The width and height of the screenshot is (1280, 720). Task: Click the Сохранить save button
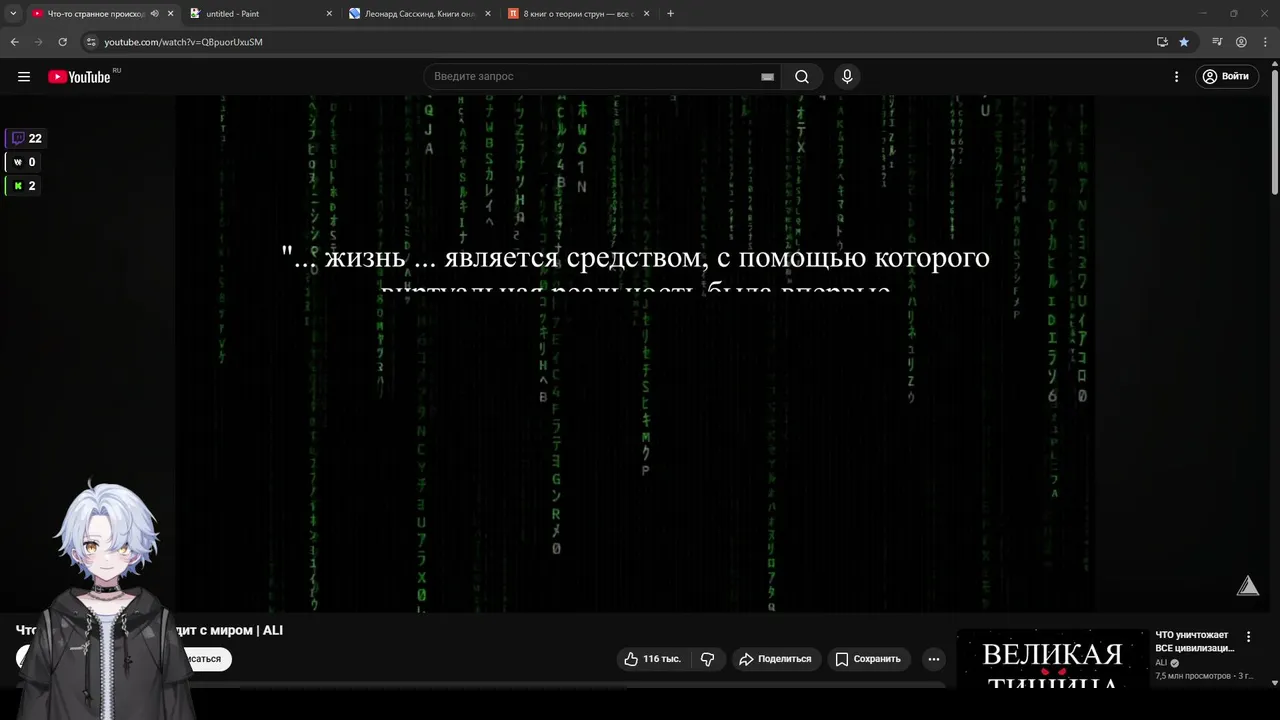coord(868,659)
